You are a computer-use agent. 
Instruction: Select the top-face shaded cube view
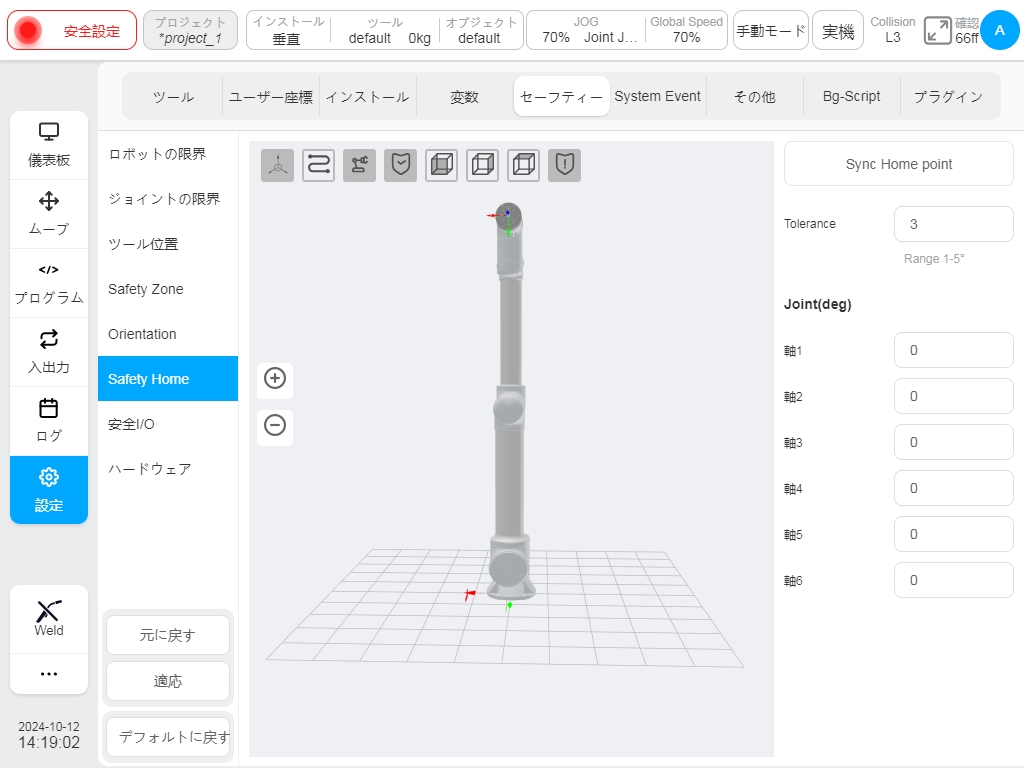[524, 165]
